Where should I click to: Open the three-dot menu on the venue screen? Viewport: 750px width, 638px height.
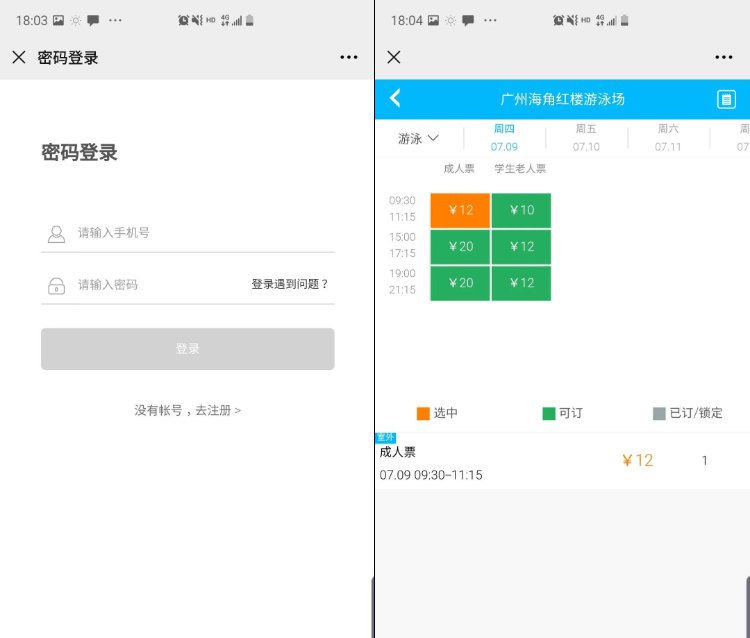click(x=724, y=57)
